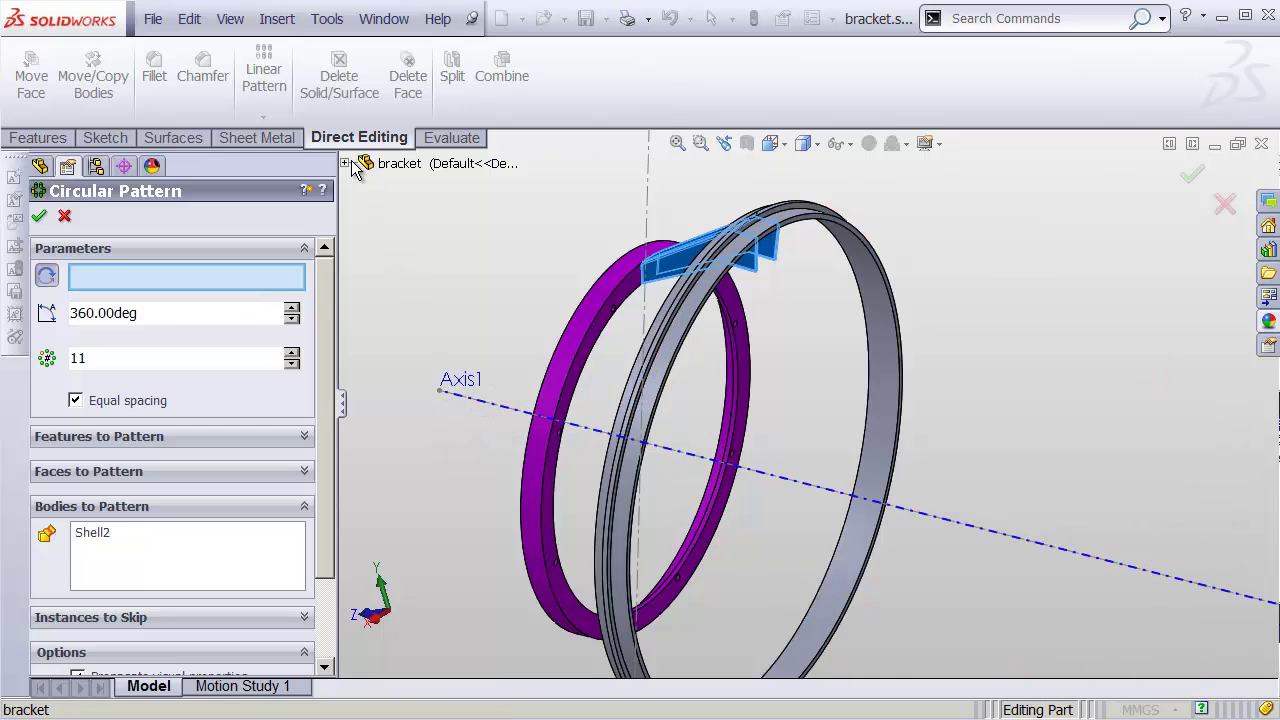Open the DimXpertManager tab

tap(124, 166)
